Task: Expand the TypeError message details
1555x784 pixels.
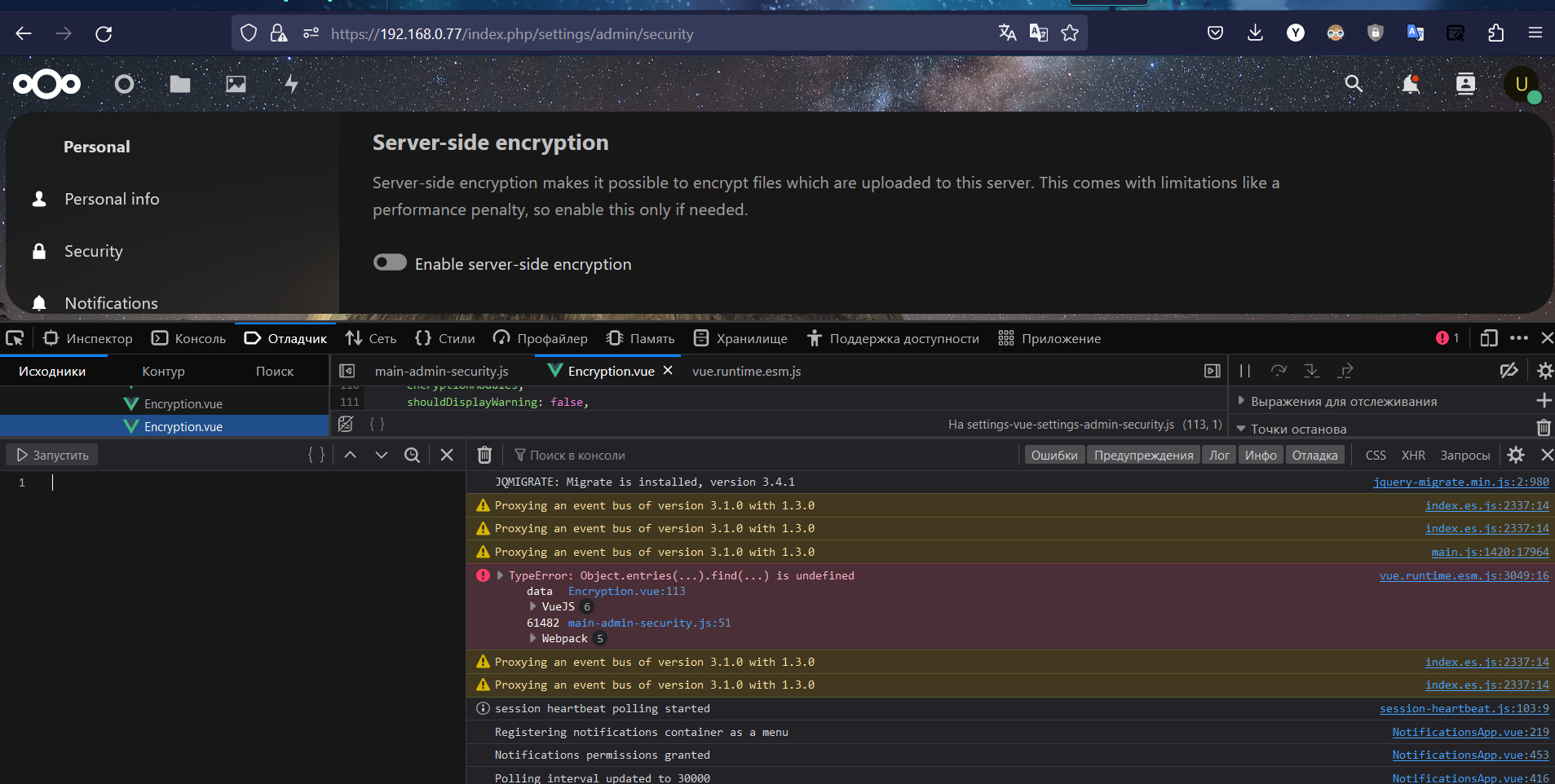Action: 500,575
